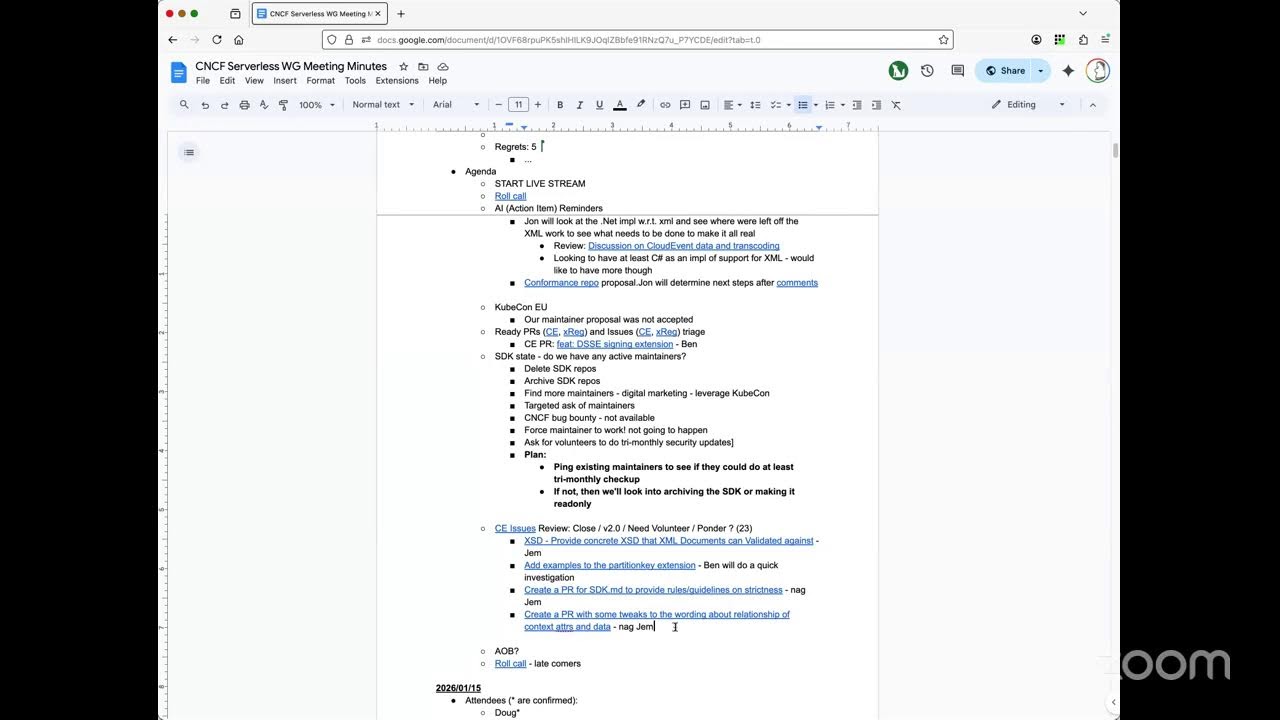The image size is (1280, 720).
Task: List all browser tabs
Action: 1083,14
